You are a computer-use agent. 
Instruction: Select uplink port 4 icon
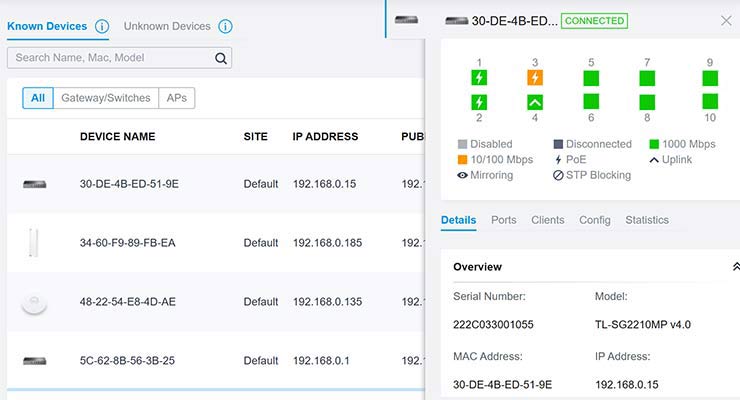pos(535,101)
